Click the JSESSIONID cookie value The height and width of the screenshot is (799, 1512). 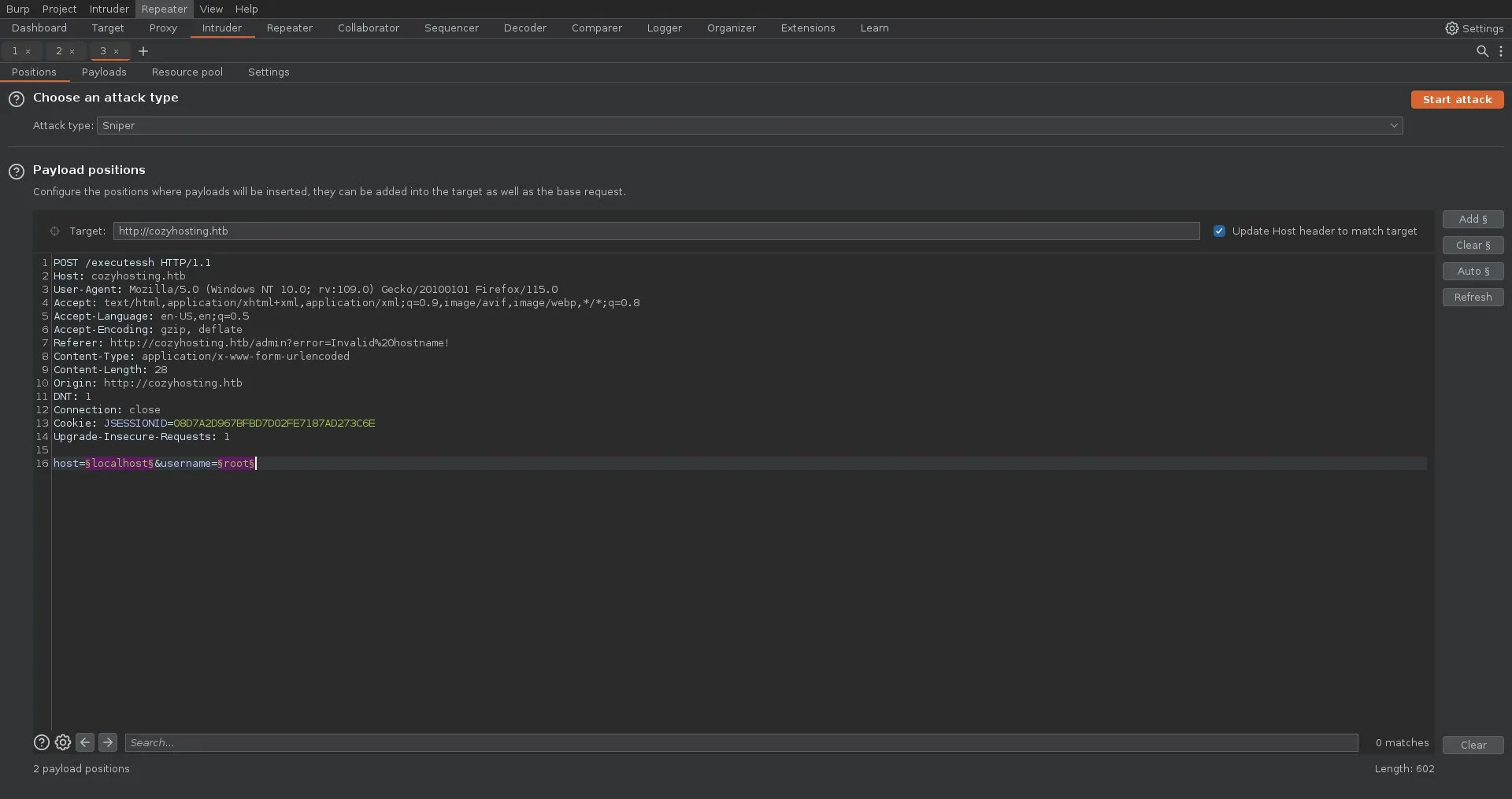274,424
